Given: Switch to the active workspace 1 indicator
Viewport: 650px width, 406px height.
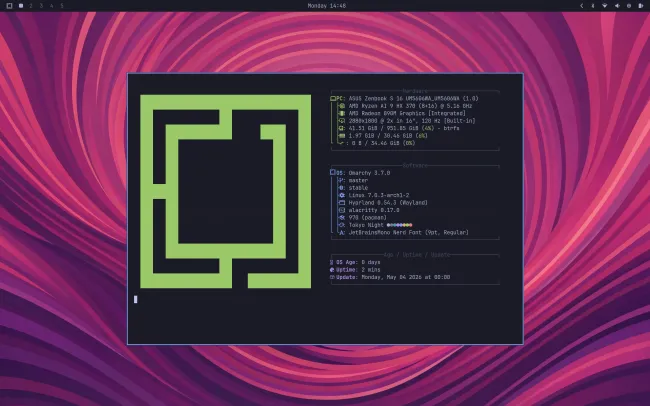Looking at the screenshot, I should coord(21,6).
